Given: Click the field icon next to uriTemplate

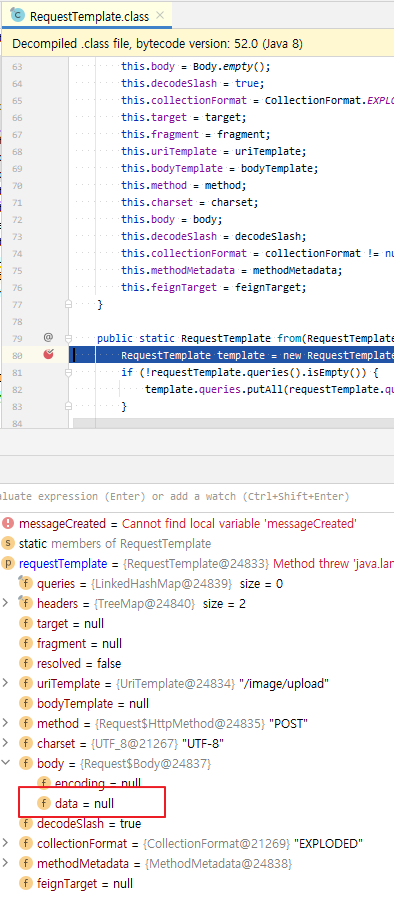Looking at the screenshot, I should click(x=25, y=683).
